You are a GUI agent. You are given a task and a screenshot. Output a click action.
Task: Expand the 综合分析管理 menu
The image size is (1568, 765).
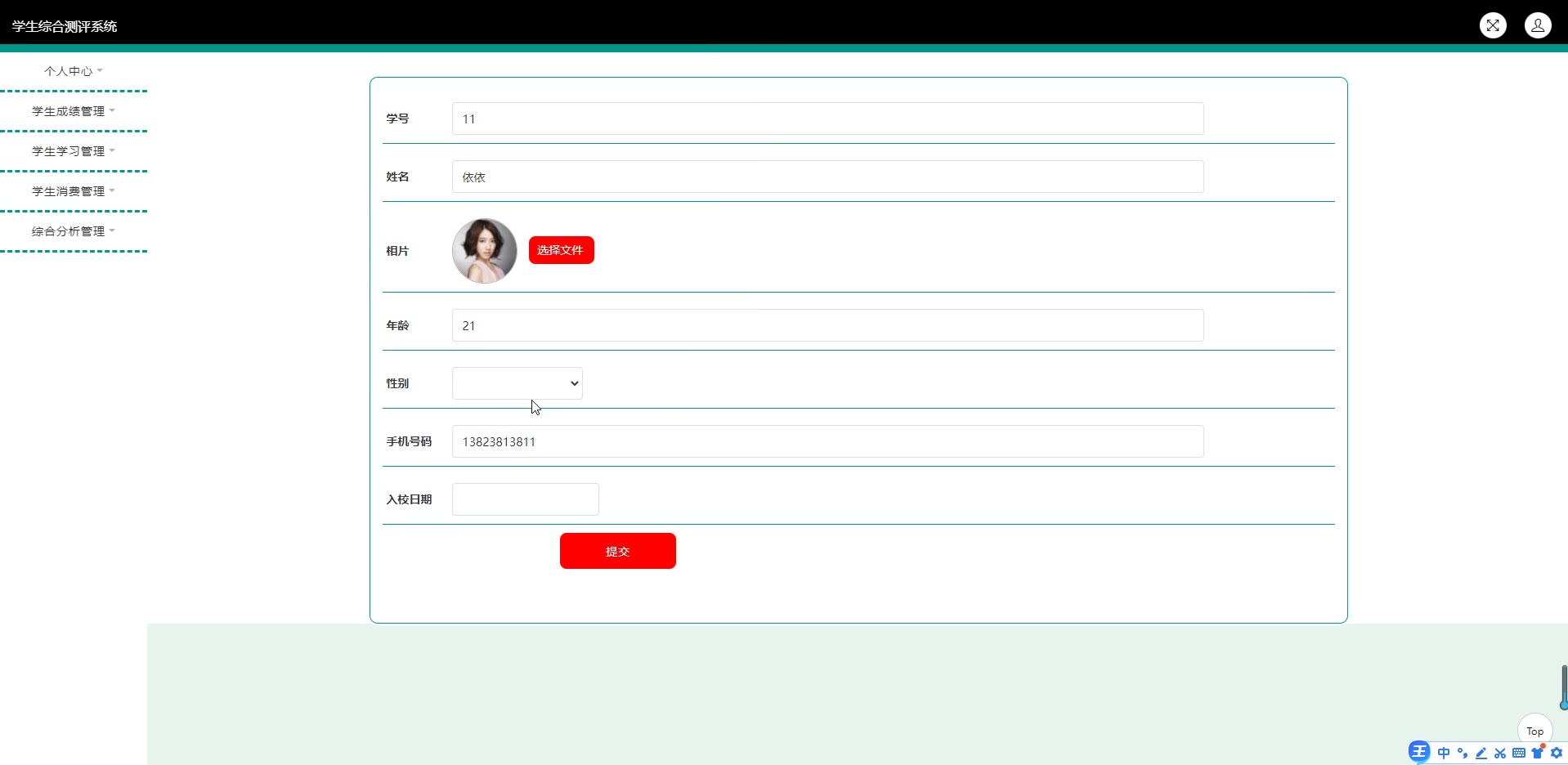[x=74, y=231]
